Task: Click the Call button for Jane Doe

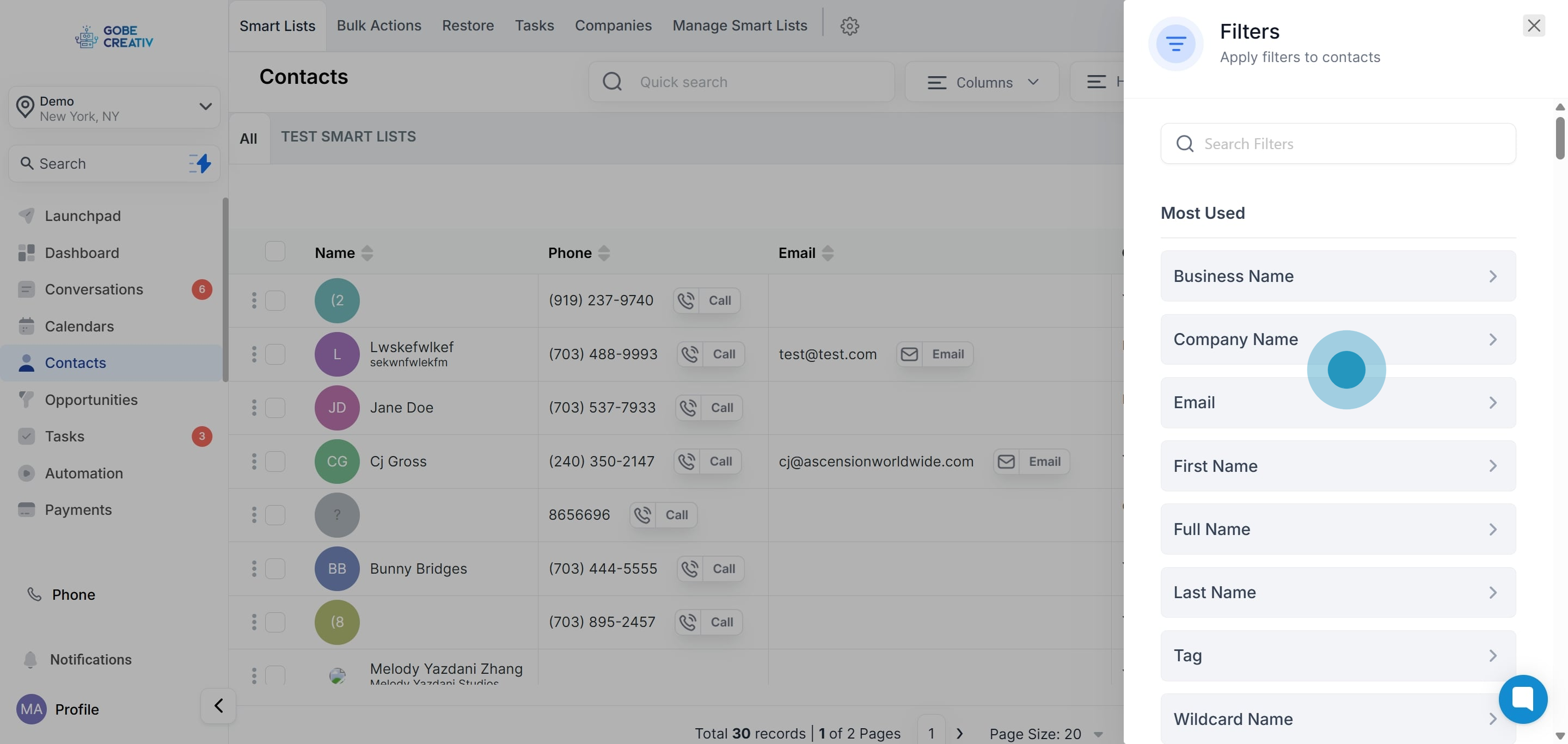Action: coord(709,408)
